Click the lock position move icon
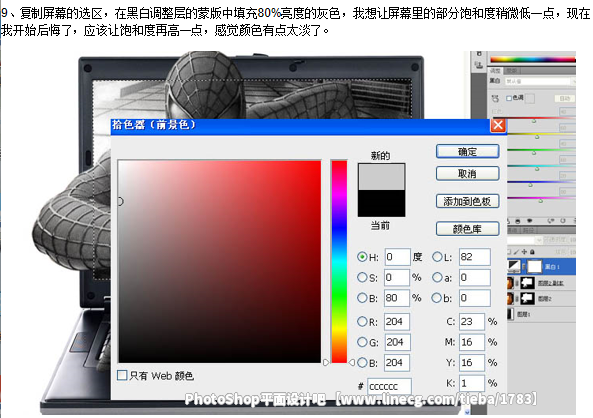 (524, 252)
